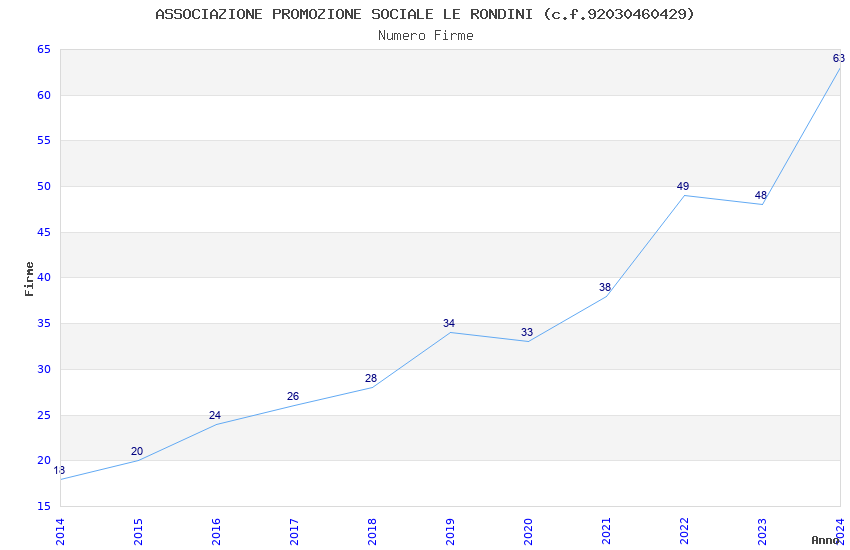Click the y-axis tick value 30
Viewport: 850px width, 550px height.
[x=44, y=370]
